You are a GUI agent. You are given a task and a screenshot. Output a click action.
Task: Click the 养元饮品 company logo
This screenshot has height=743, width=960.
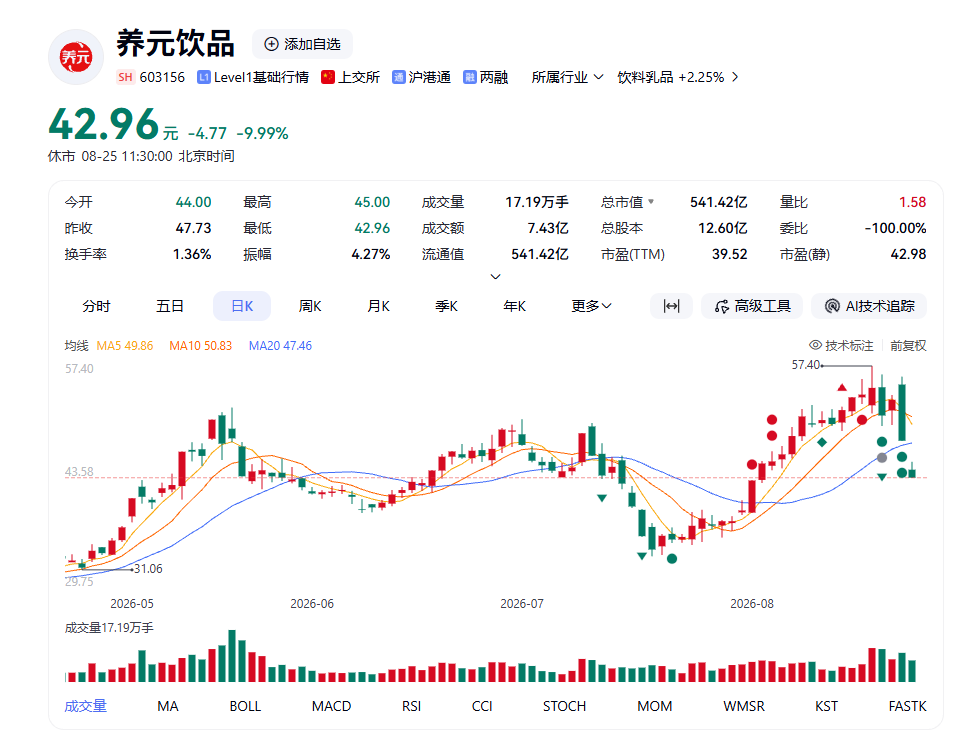tap(75, 57)
